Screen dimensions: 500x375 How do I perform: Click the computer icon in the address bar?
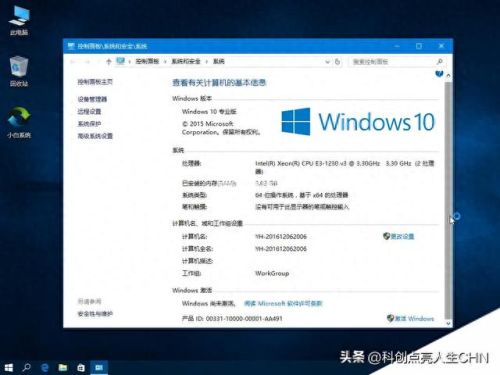[120, 61]
